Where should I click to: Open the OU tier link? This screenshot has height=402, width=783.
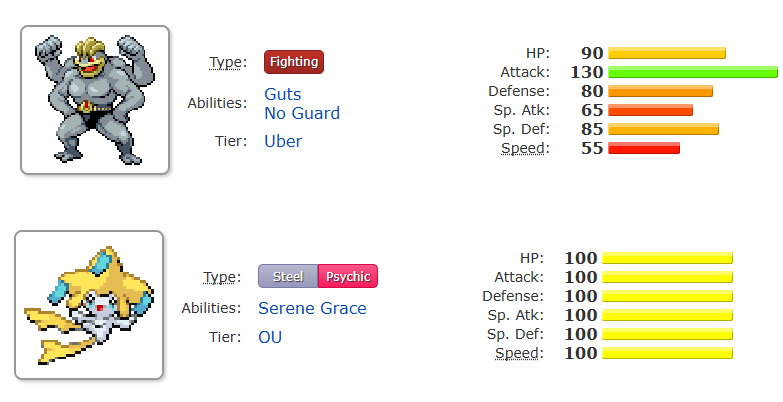[270, 337]
